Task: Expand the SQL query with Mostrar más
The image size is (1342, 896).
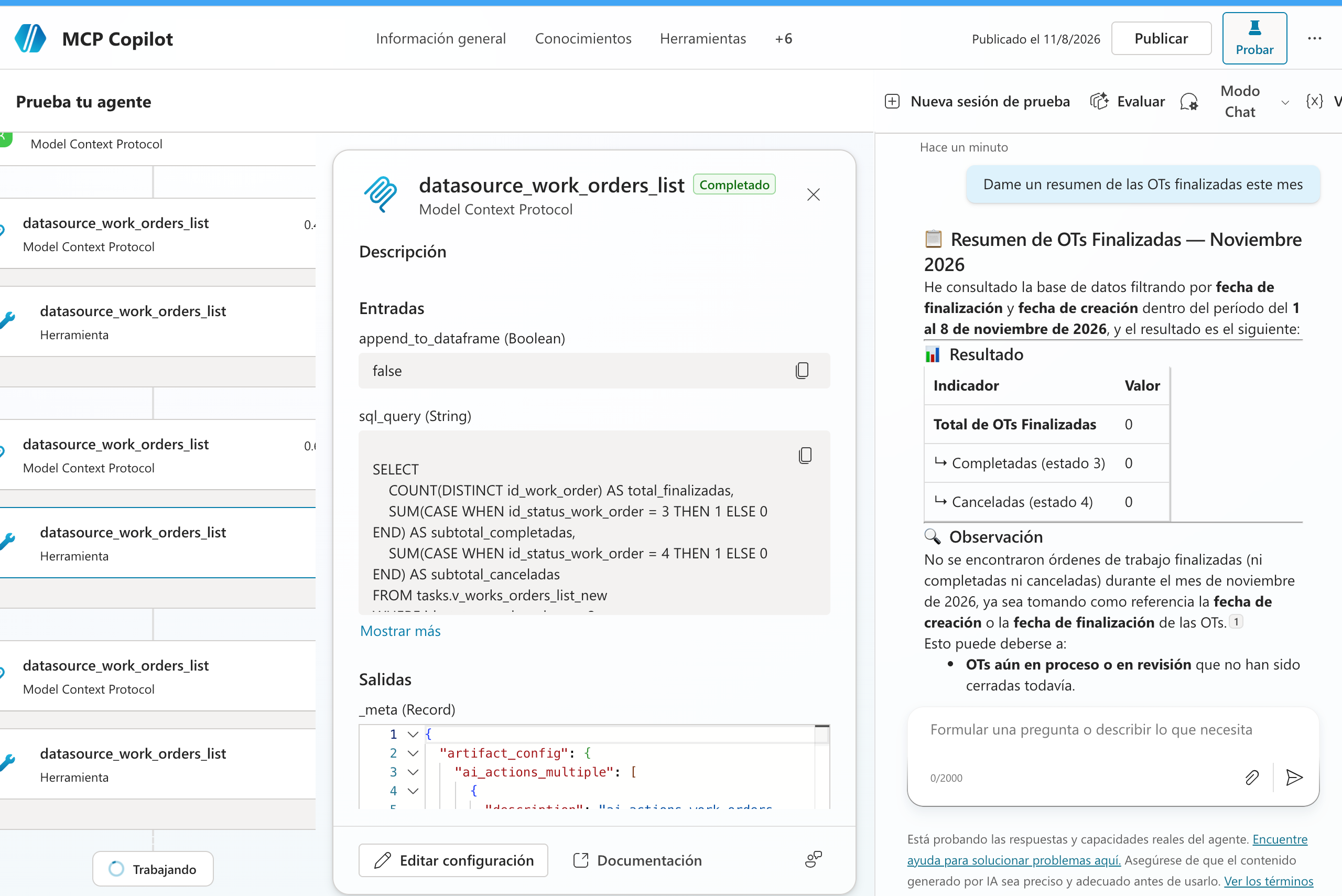Action: point(400,631)
